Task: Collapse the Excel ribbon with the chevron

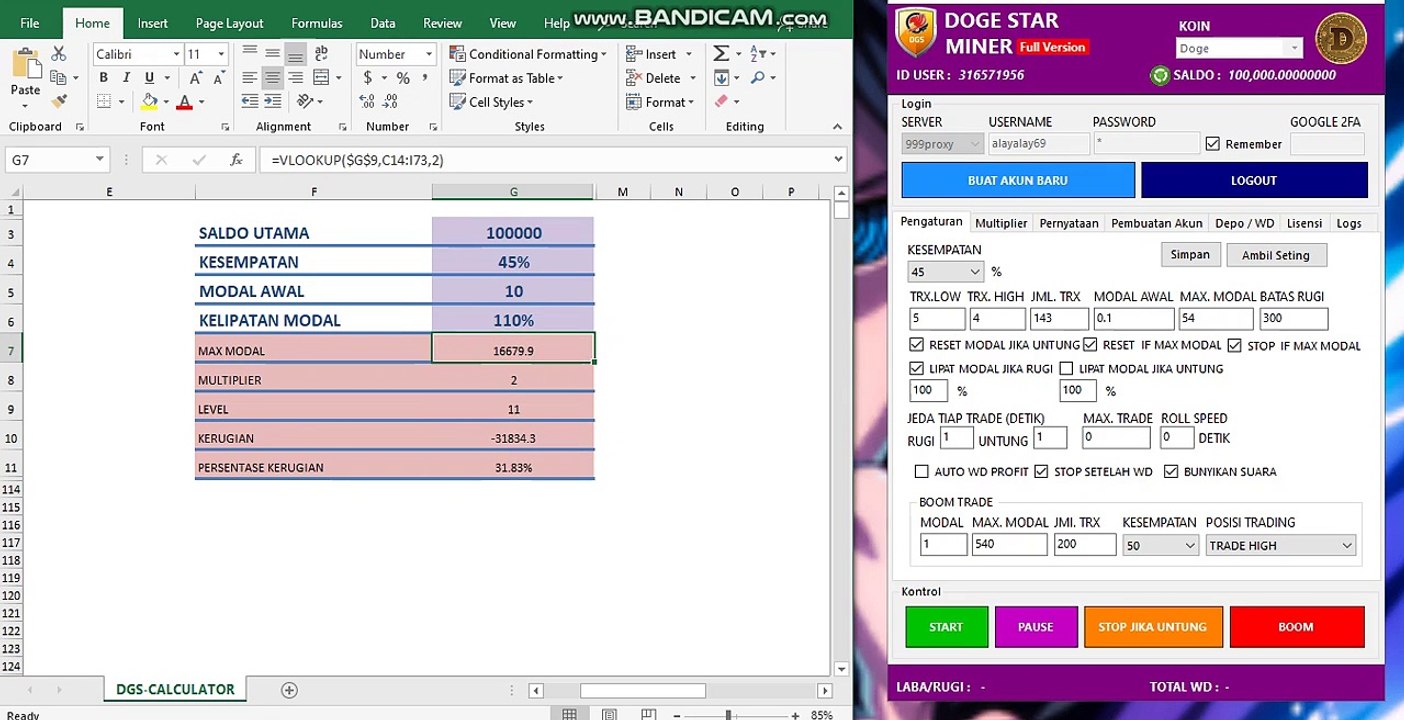Action: coord(838,127)
